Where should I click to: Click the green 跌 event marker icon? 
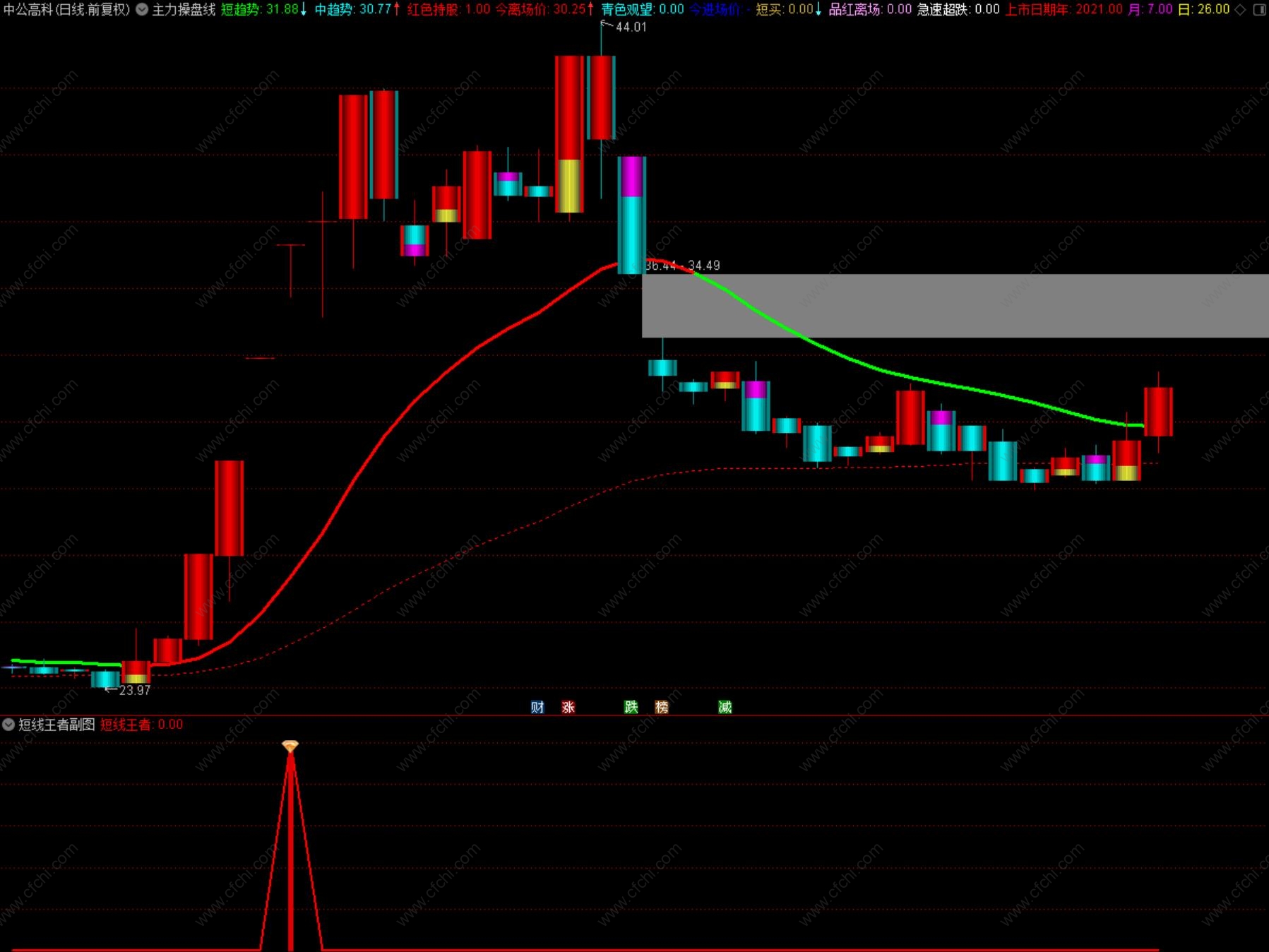click(631, 707)
